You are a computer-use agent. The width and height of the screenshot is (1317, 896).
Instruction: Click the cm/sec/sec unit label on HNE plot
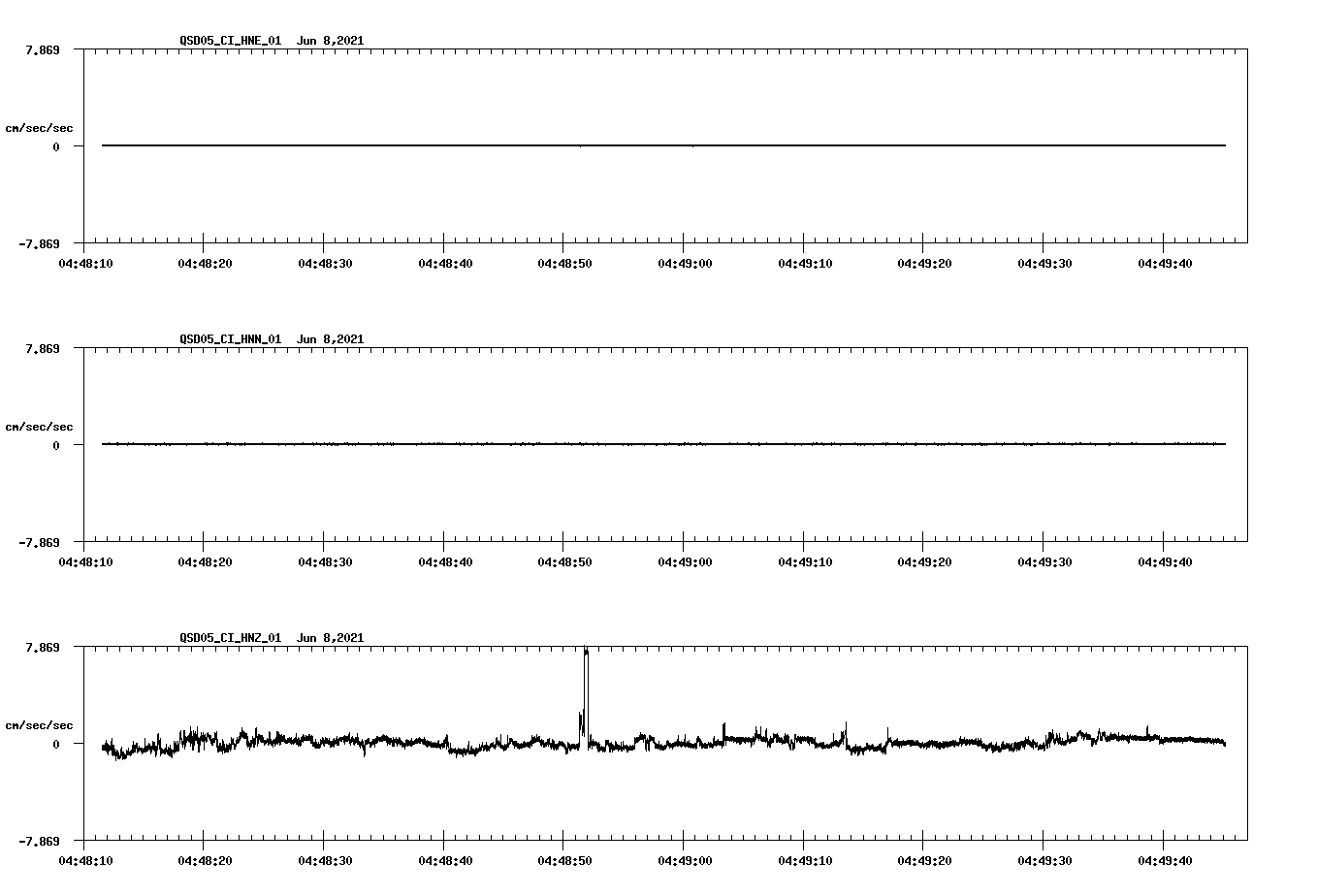[39, 128]
